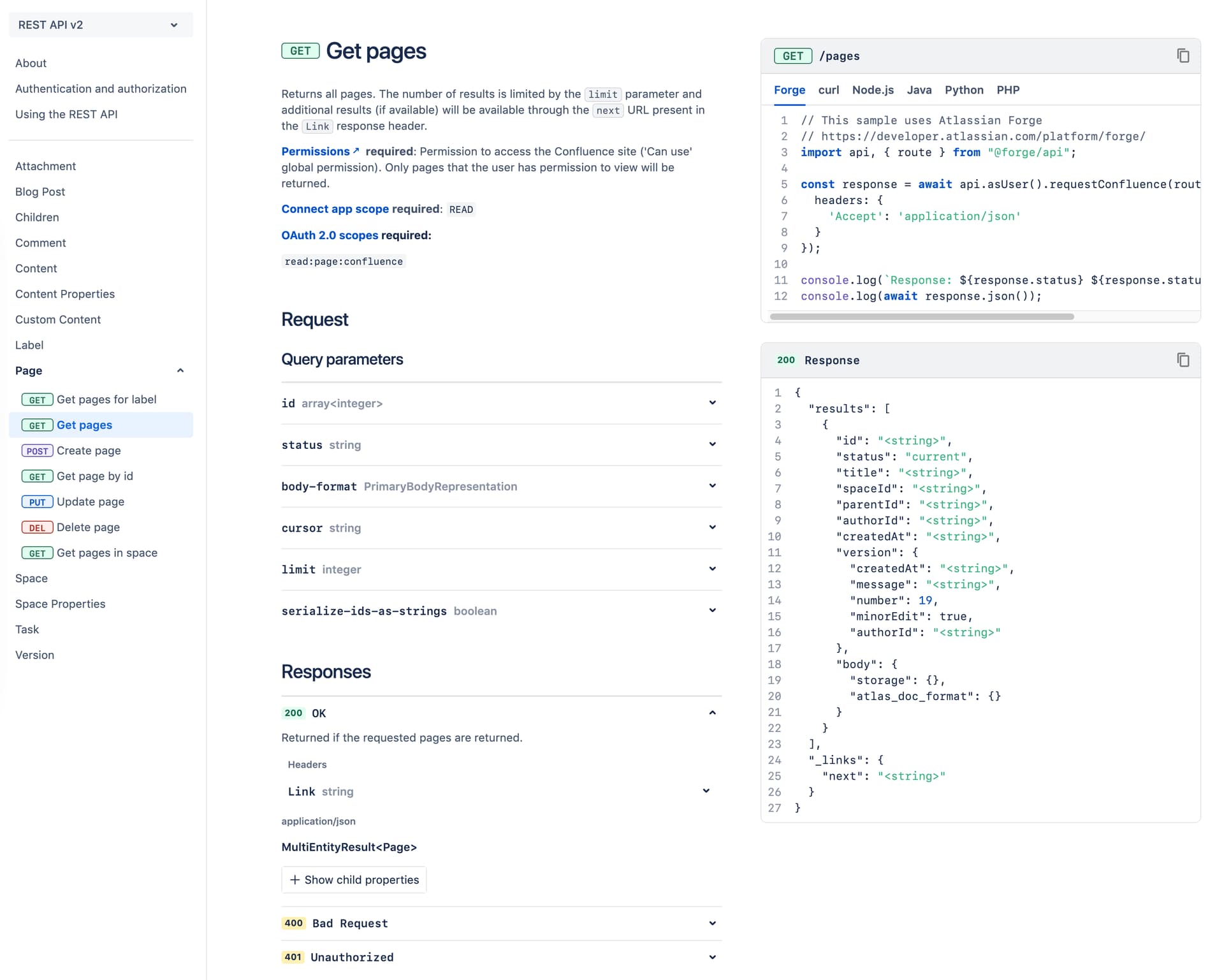The image size is (1224, 980).
Task: Open Get pages in space endpoint
Action: pyautogui.click(x=106, y=553)
